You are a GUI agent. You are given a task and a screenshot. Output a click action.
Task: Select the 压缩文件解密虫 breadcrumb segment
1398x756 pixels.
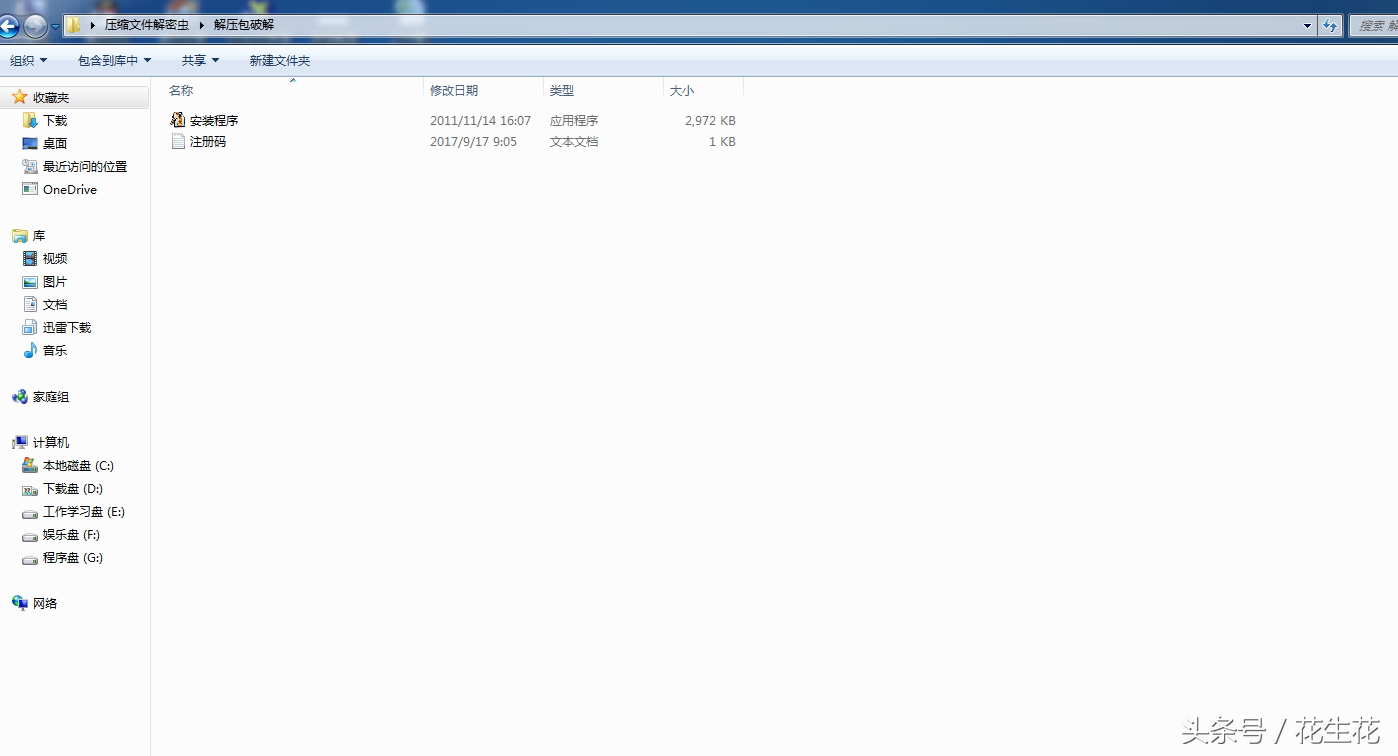click(x=147, y=25)
